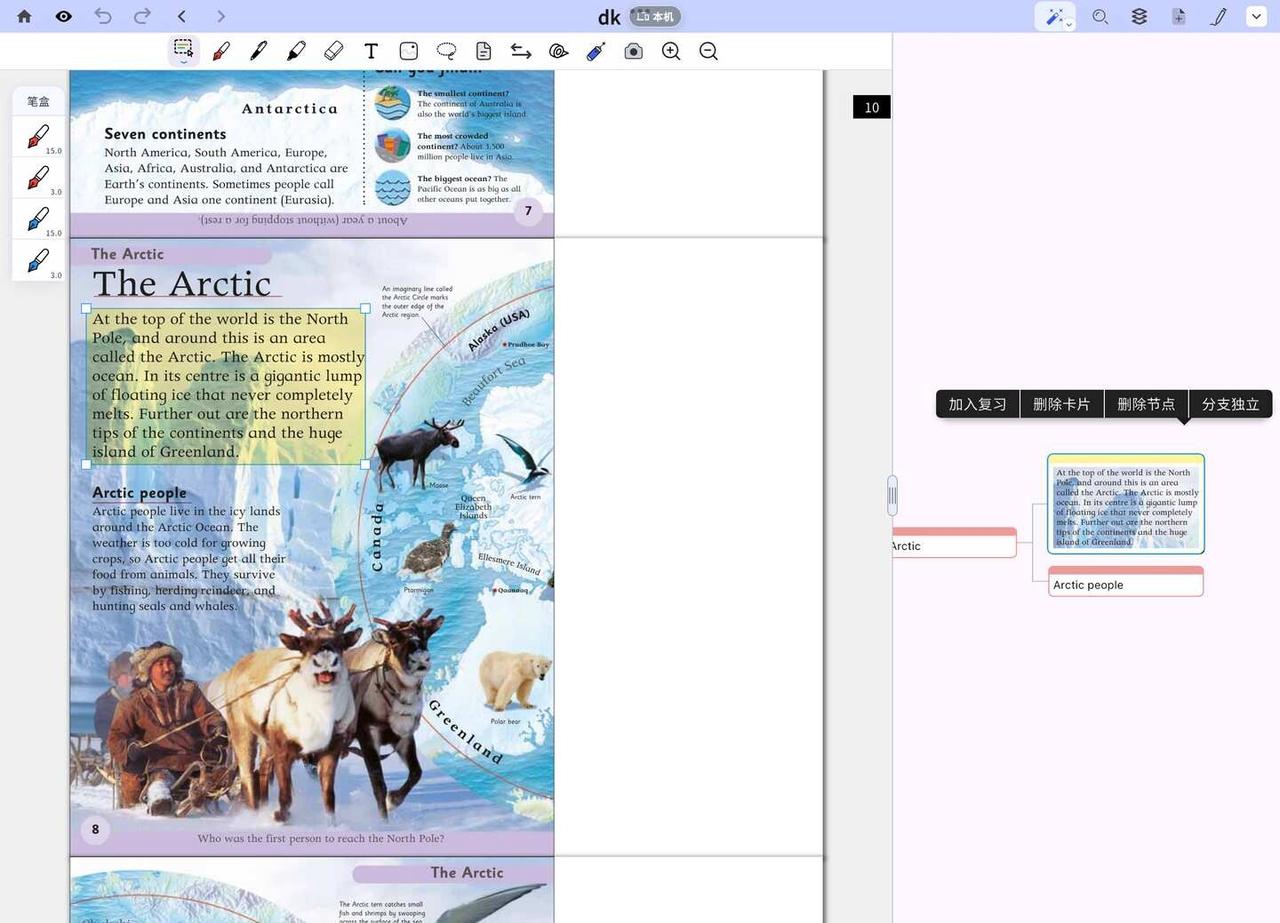Go to the home screen
Viewport: 1280px width, 923px height.
[24, 16]
